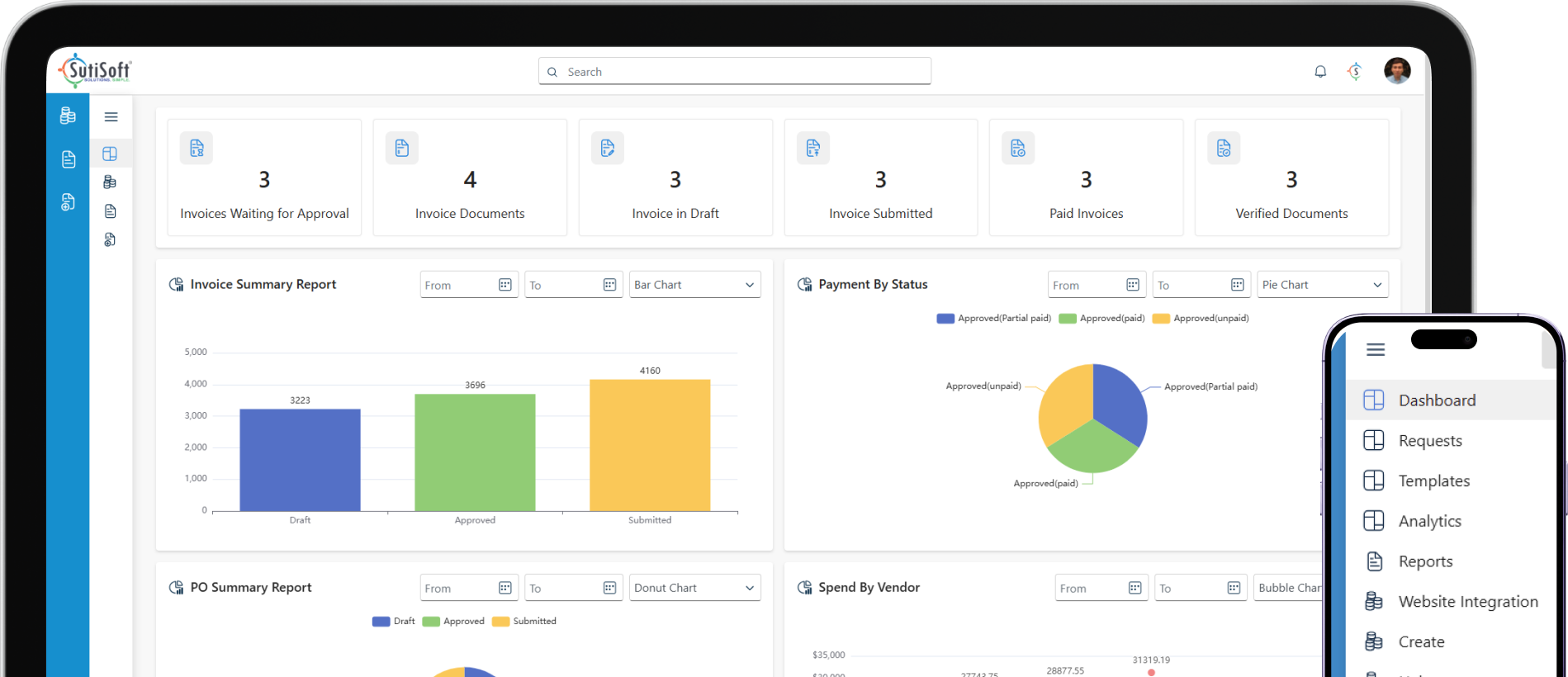Open the user profile avatar

[x=1397, y=71]
